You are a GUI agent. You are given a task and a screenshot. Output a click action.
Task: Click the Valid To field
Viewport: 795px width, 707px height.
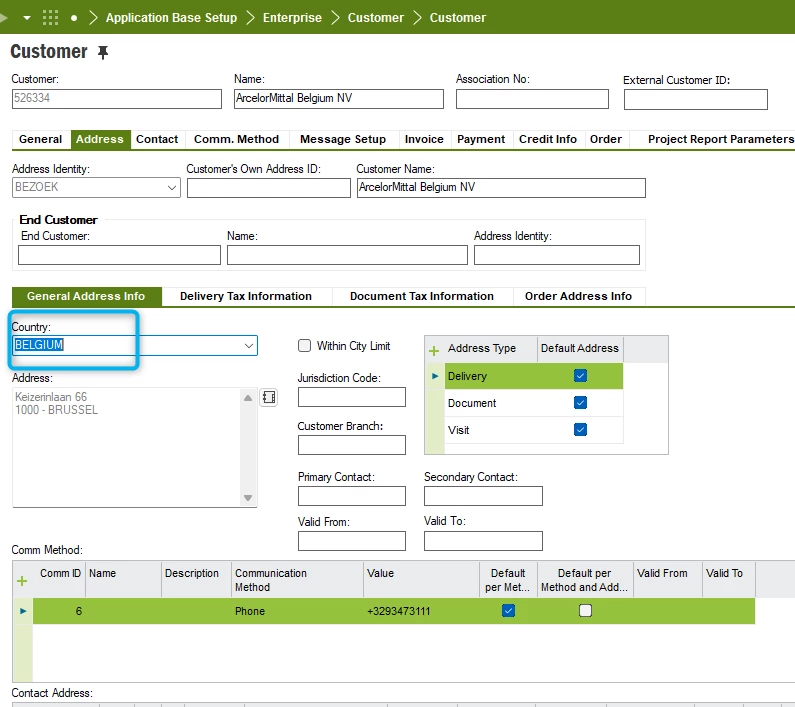483,541
